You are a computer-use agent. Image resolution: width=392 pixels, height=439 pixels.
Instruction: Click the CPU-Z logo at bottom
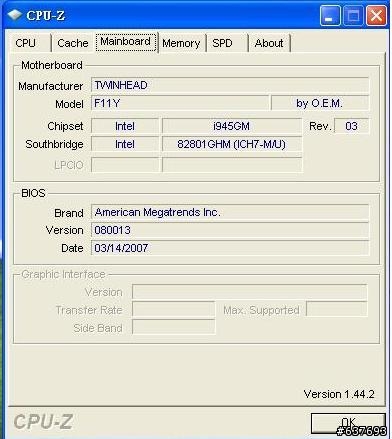click(43, 422)
